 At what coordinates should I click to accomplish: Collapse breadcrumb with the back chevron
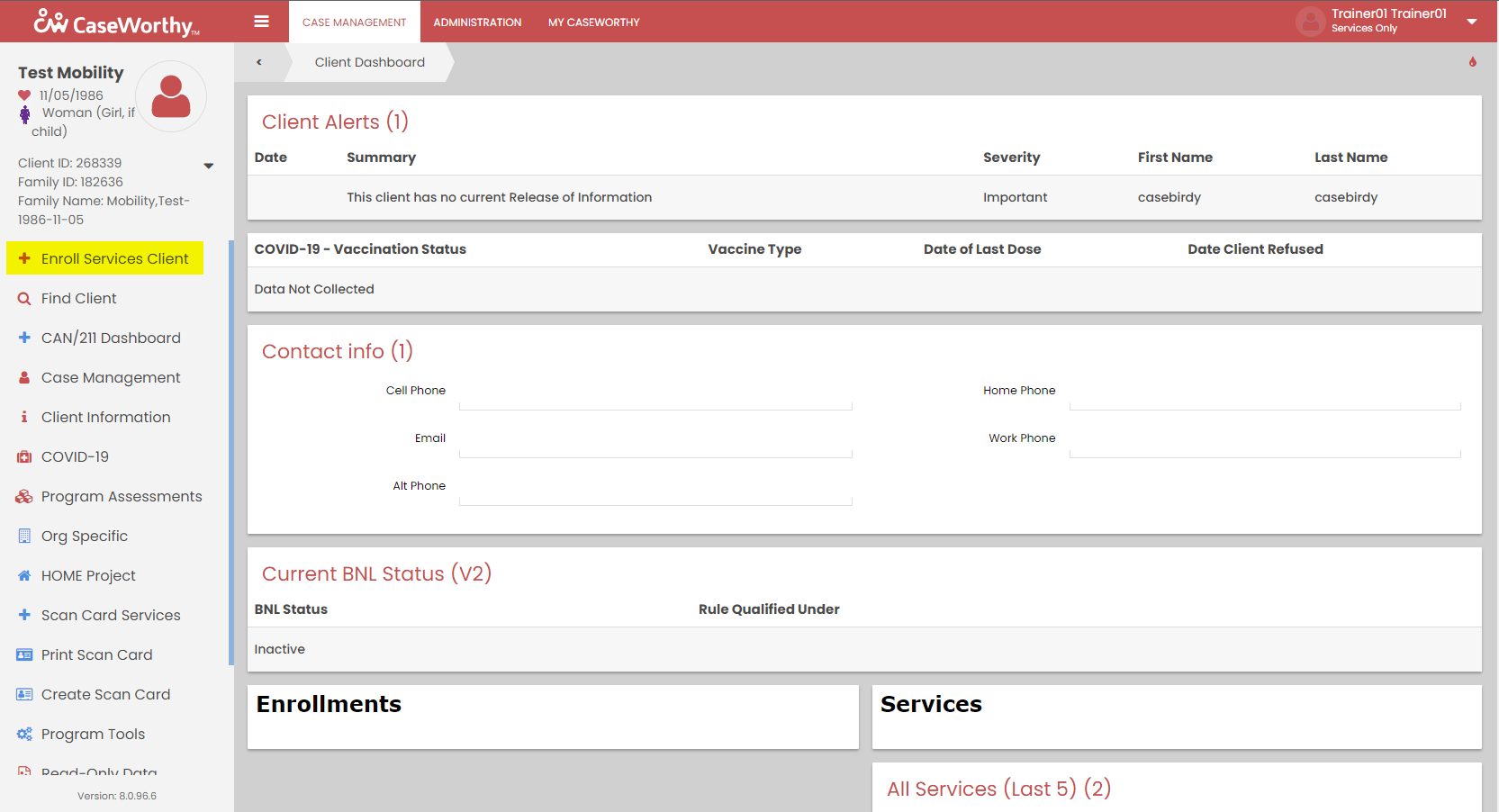(259, 62)
